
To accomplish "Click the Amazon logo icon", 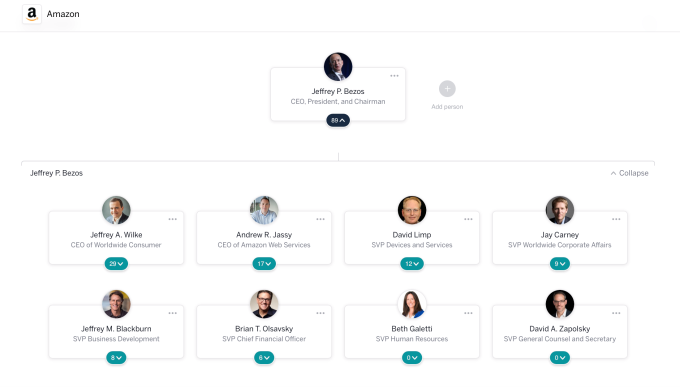I will [32, 14].
